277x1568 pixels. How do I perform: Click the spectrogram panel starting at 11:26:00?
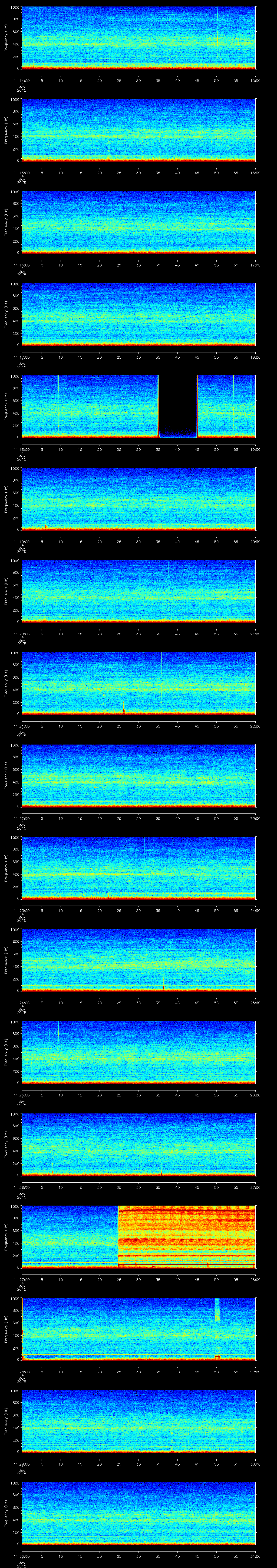coord(138,1145)
